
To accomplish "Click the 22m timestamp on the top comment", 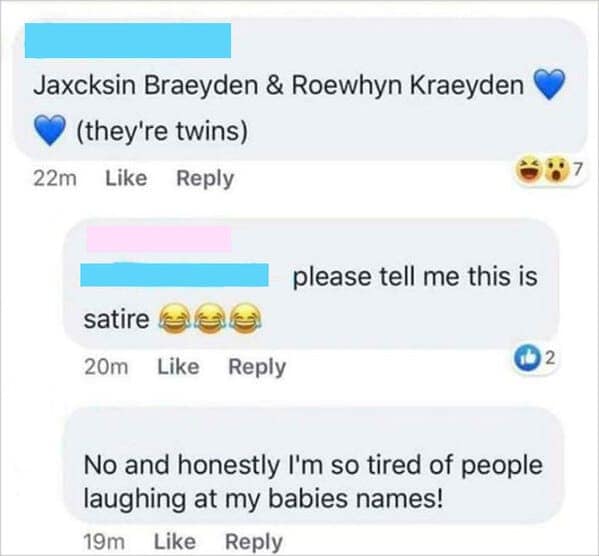I will click(55, 179).
